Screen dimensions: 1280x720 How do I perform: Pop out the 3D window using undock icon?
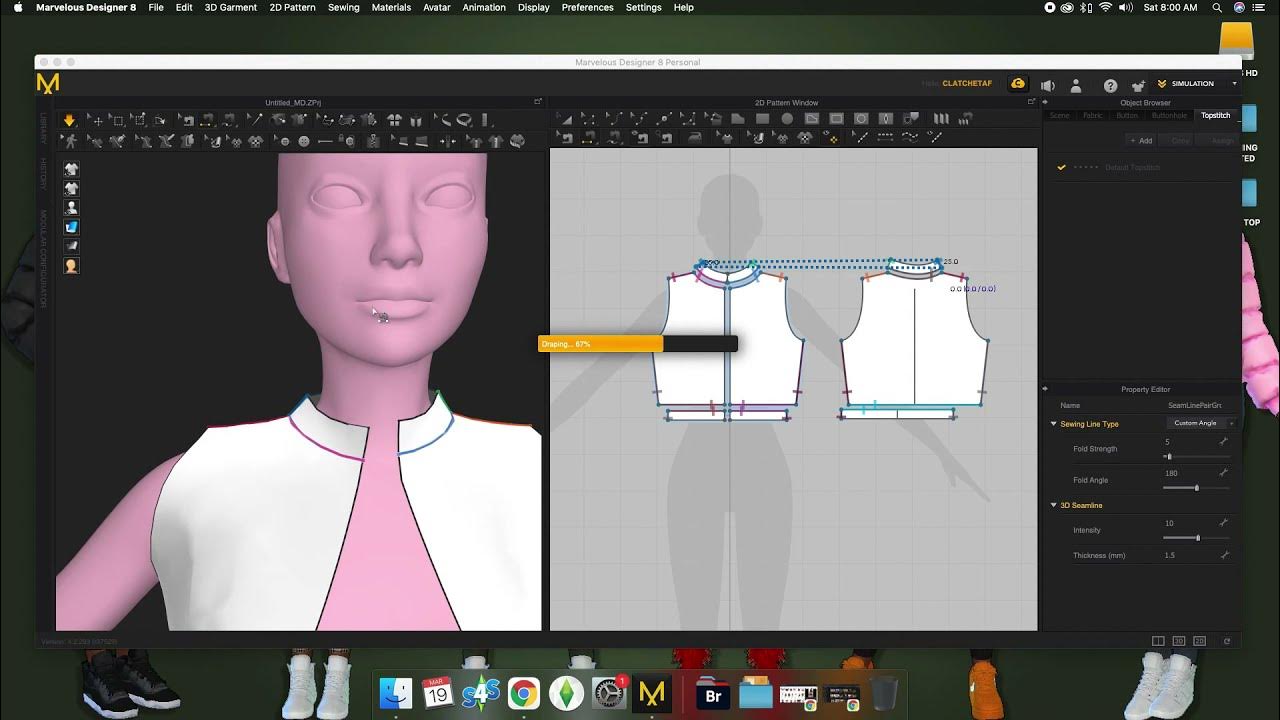pyautogui.click(x=538, y=102)
